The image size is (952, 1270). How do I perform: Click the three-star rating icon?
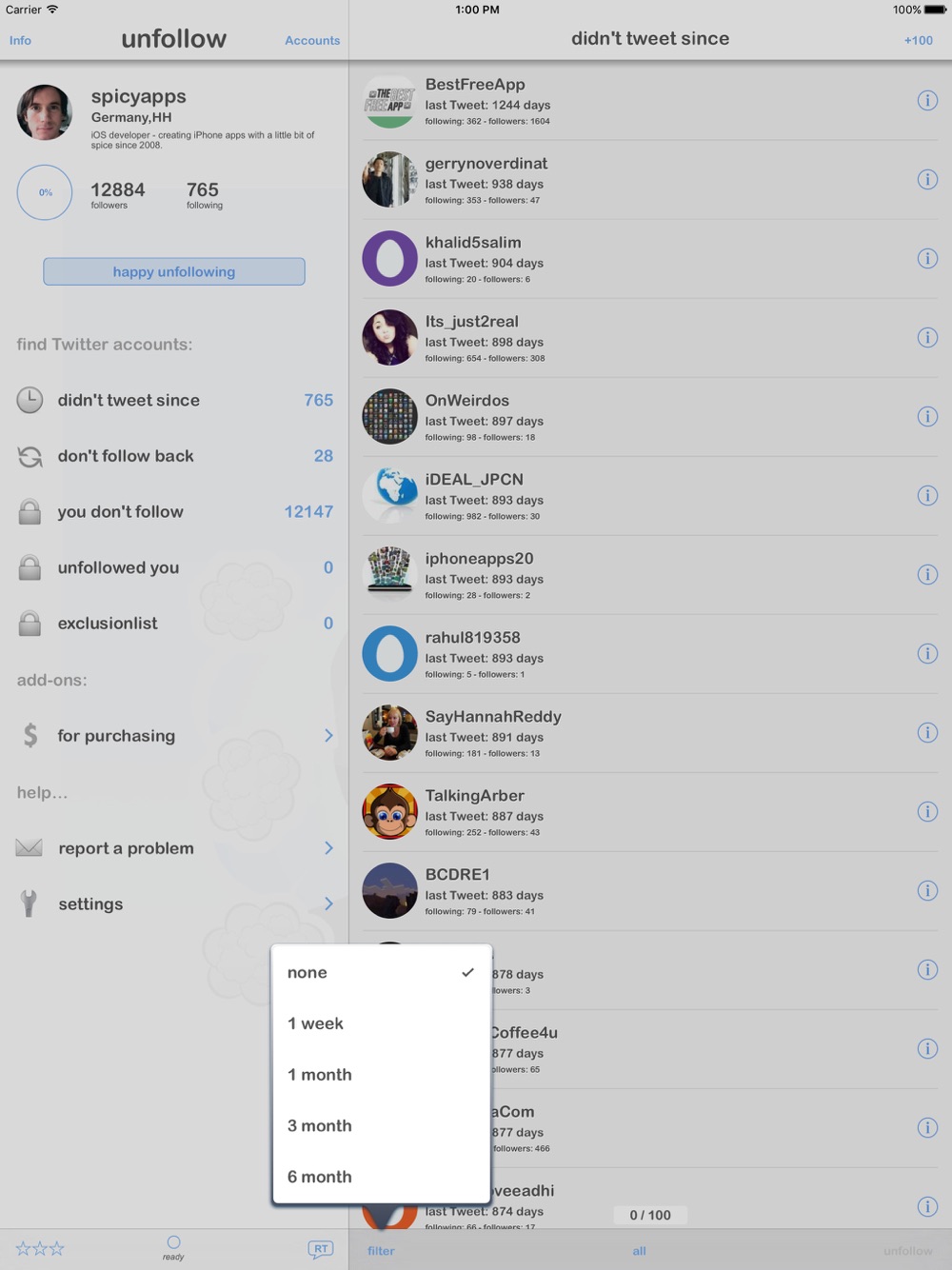click(x=40, y=1248)
